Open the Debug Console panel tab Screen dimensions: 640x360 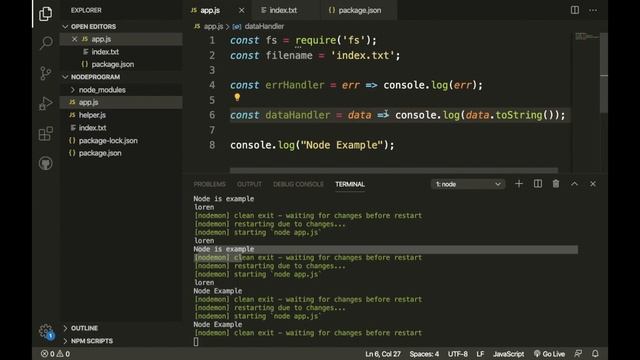pyautogui.click(x=298, y=184)
